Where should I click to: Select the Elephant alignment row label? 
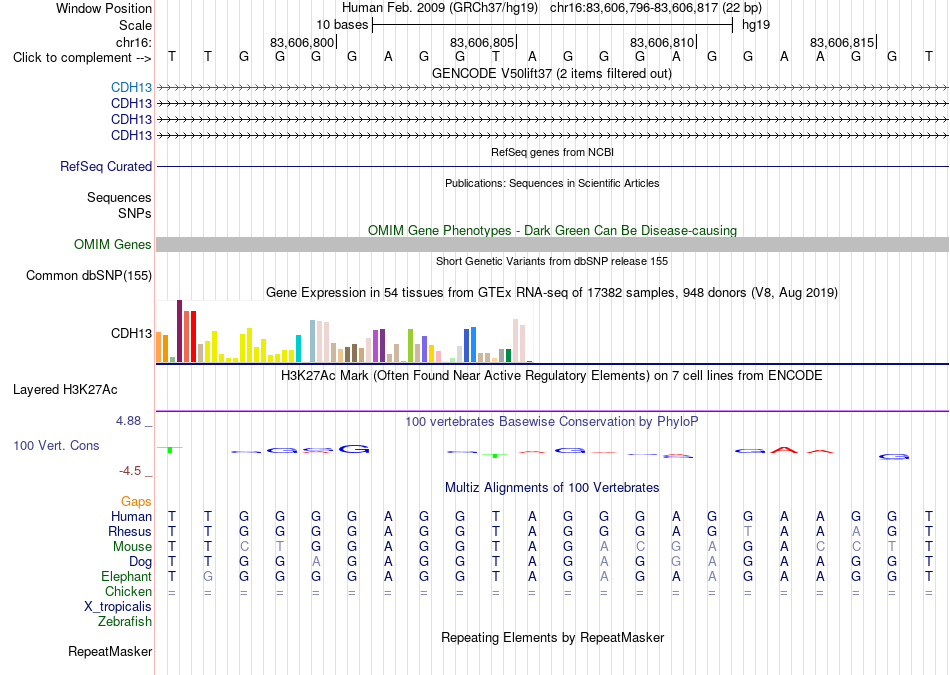tap(126, 576)
